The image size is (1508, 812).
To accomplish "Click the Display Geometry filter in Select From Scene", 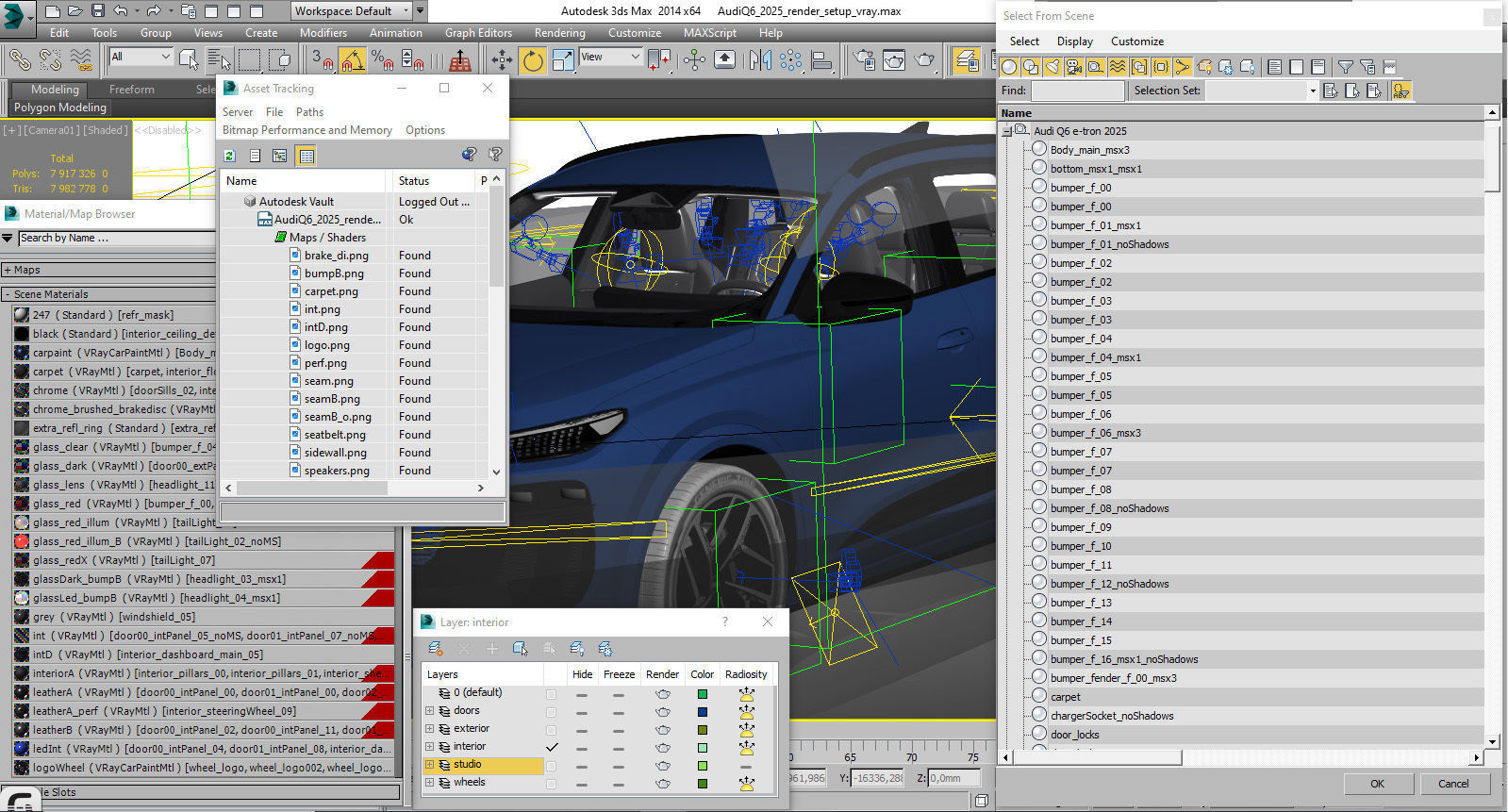I will click(1009, 67).
